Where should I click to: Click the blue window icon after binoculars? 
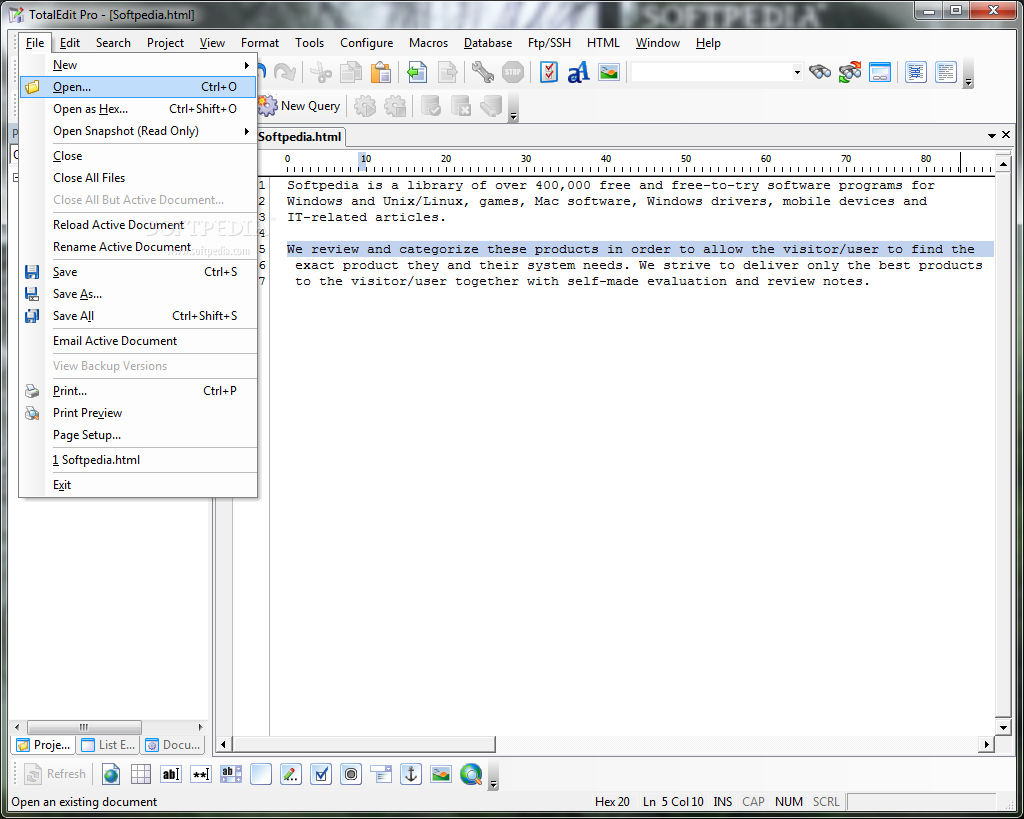pyautogui.click(x=880, y=72)
